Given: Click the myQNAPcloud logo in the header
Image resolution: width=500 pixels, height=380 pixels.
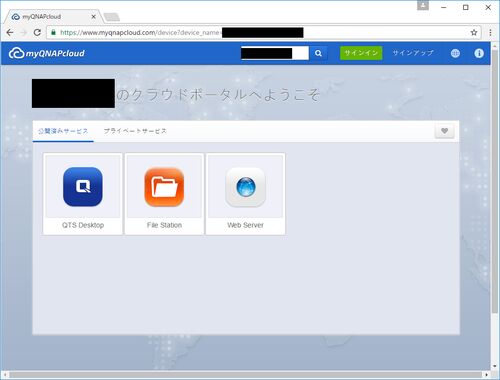Looking at the screenshot, I should tap(47, 53).
